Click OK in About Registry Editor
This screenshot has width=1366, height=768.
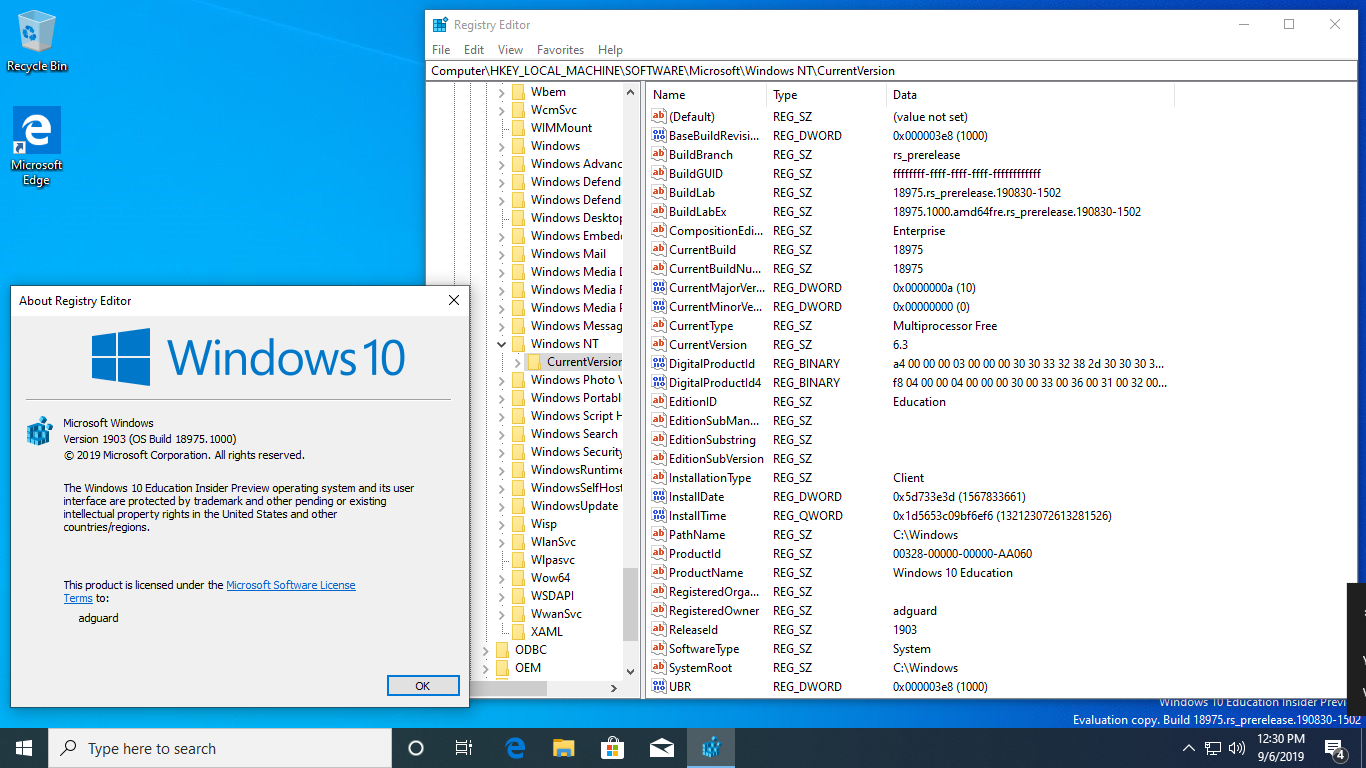(x=423, y=685)
